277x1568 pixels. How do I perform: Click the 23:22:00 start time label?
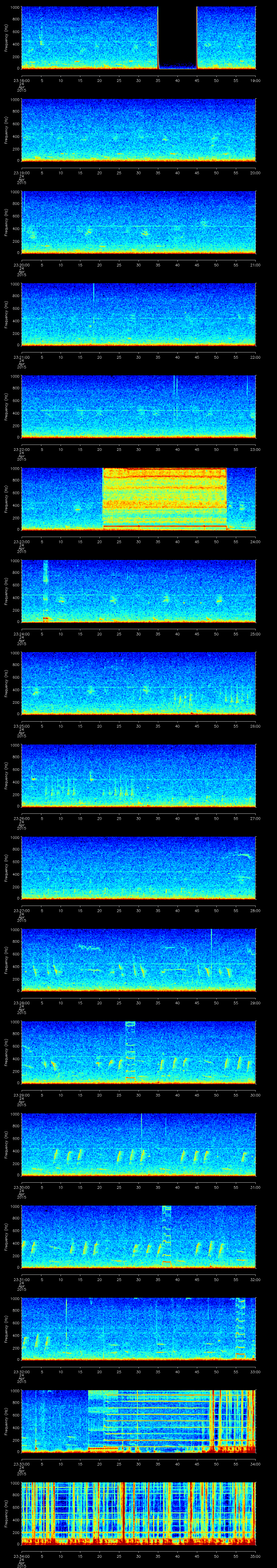pos(21,449)
